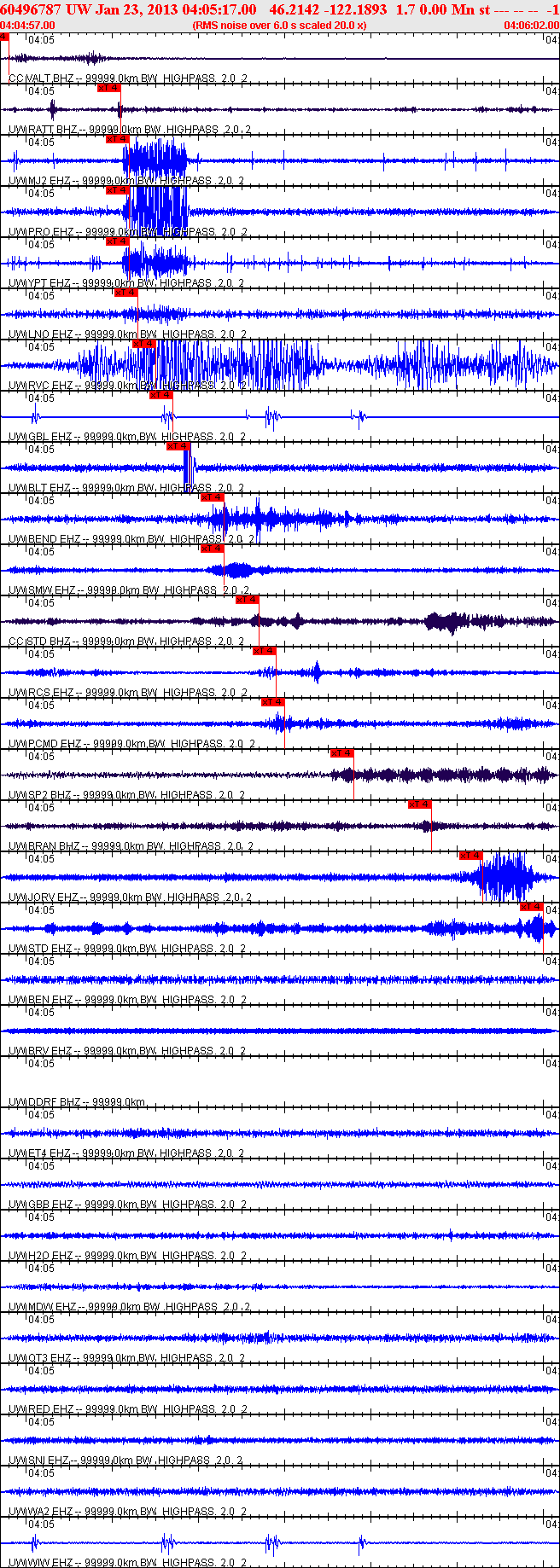Click the pick flag on the LNO trace

coord(126,293)
